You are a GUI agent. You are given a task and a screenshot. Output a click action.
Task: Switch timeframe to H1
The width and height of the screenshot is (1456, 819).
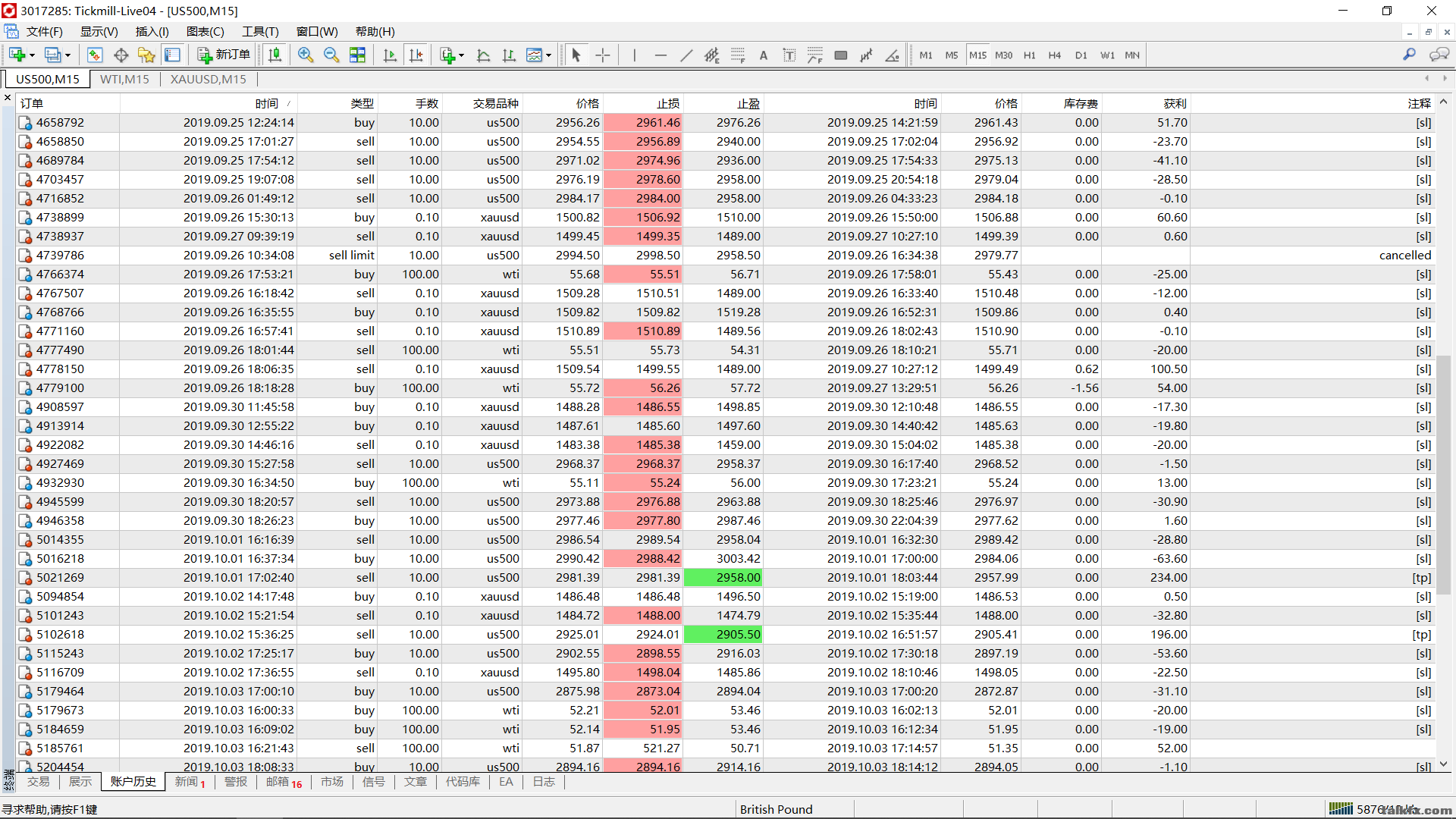click(1029, 55)
